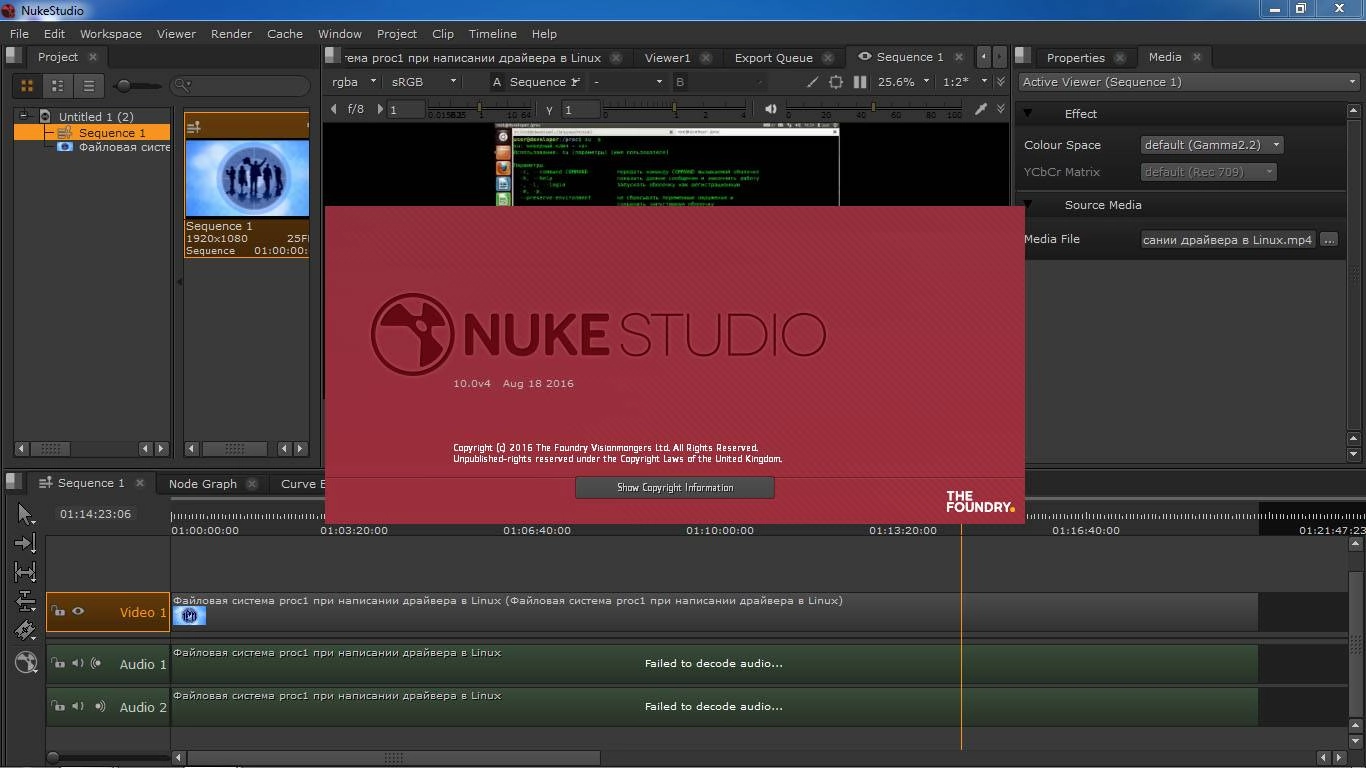Viewport: 1366px width, 768px height.
Task: Open the 25.6% zoom dropdown
Action: coord(904,82)
